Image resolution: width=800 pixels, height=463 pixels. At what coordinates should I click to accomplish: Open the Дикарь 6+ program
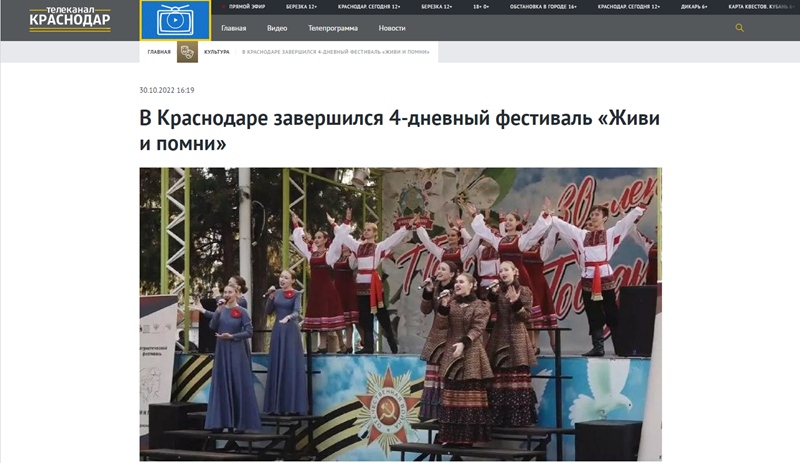tap(694, 7)
